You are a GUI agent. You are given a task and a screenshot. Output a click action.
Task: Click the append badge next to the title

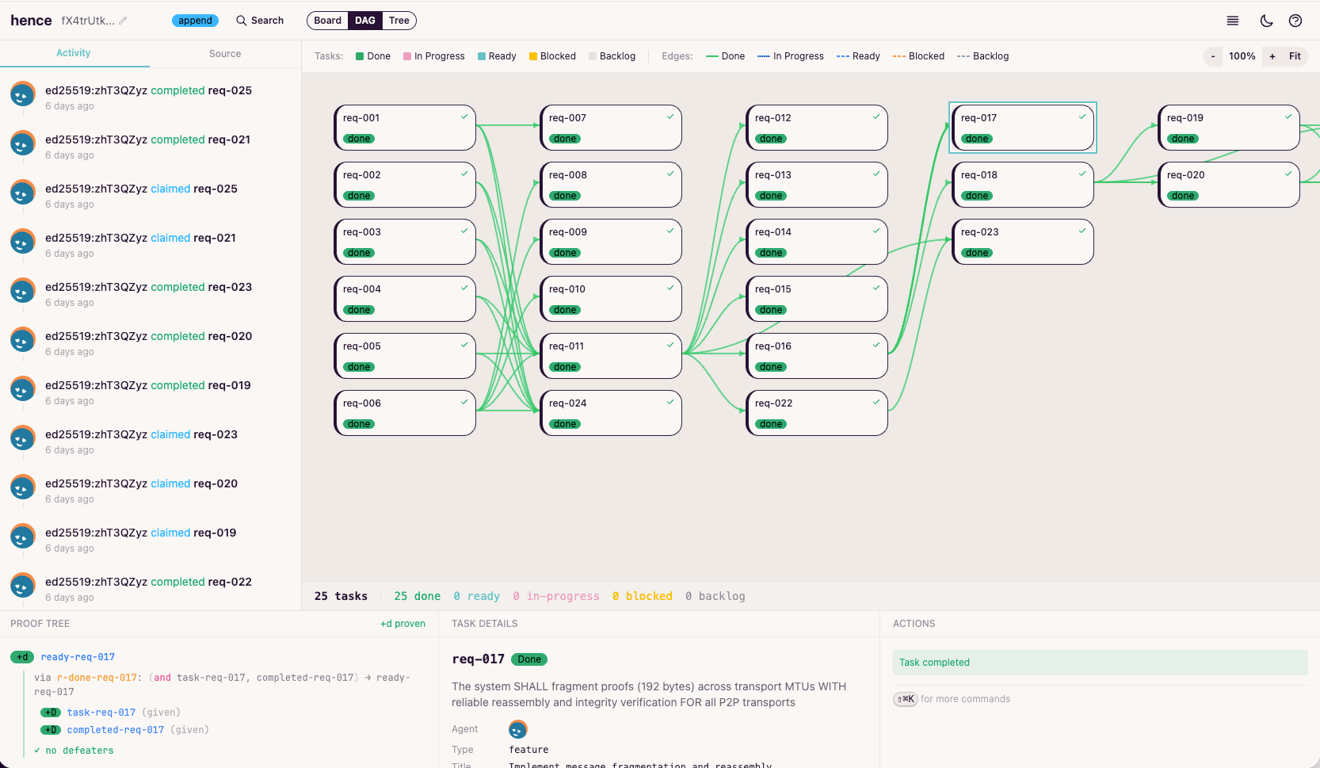click(x=195, y=20)
